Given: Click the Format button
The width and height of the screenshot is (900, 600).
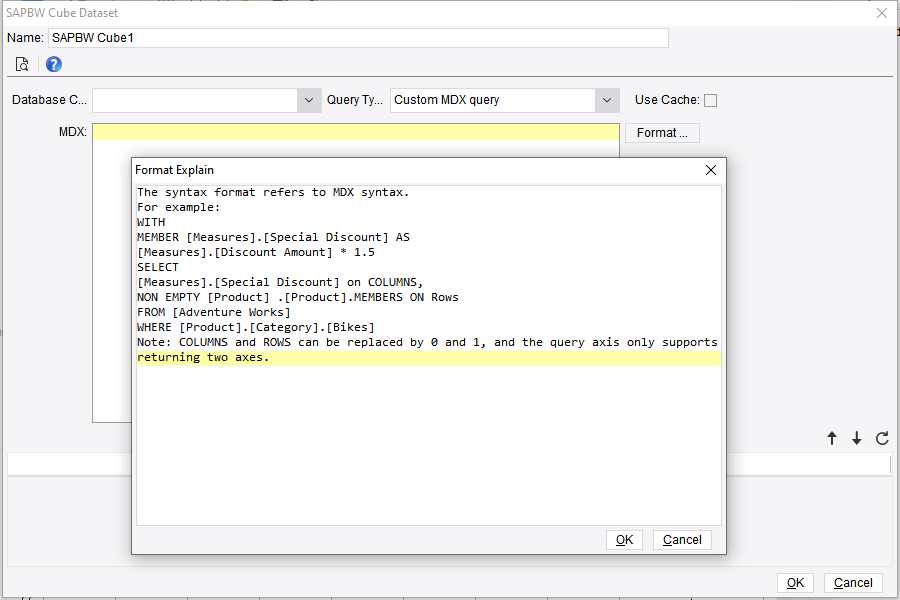Looking at the screenshot, I should [x=662, y=132].
